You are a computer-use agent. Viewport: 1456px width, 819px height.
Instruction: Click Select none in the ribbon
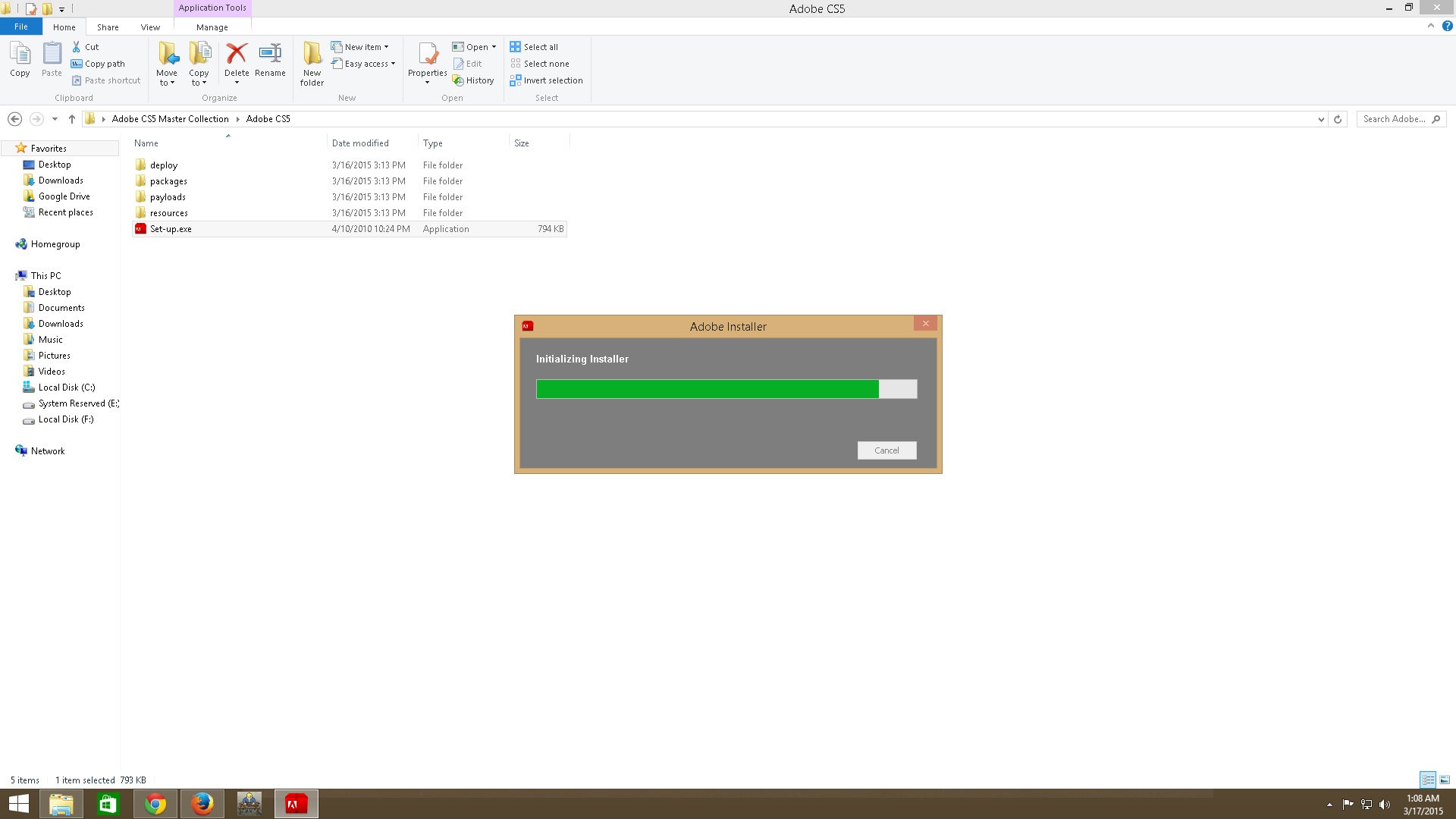539,64
